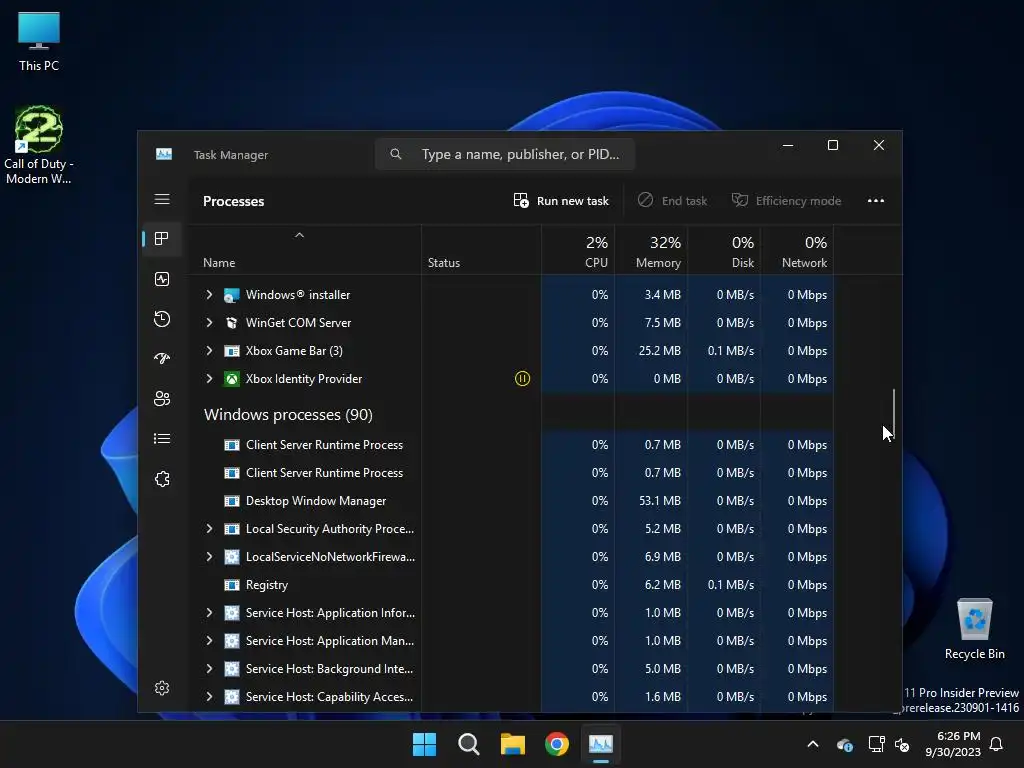The image size is (1024, 768).
Task: Click the Efficiency mode button
Action: click(x=786, y=200)
